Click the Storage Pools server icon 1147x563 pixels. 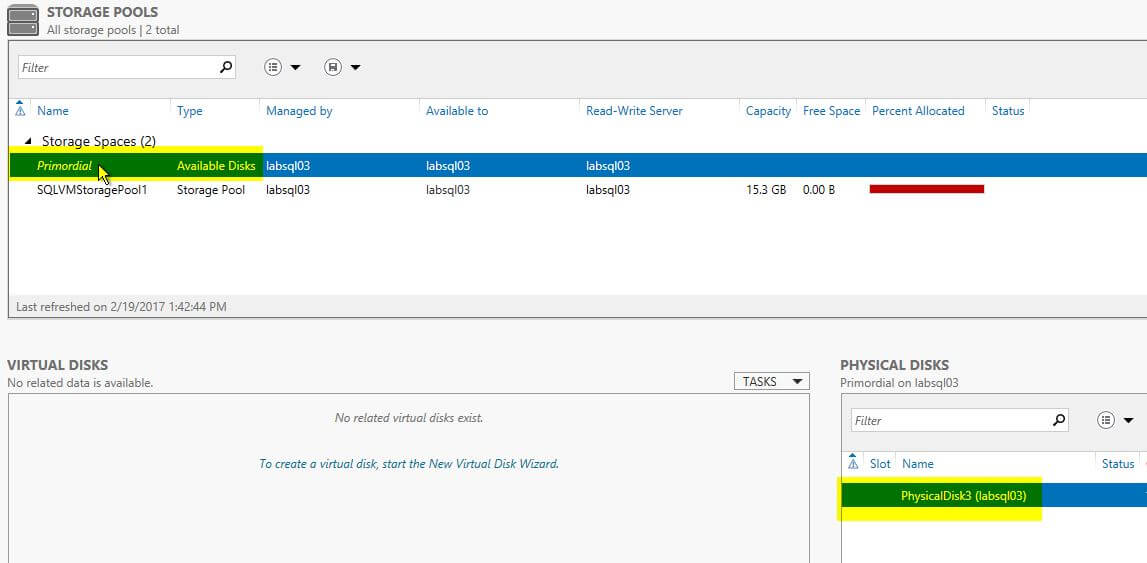point(23,20)
